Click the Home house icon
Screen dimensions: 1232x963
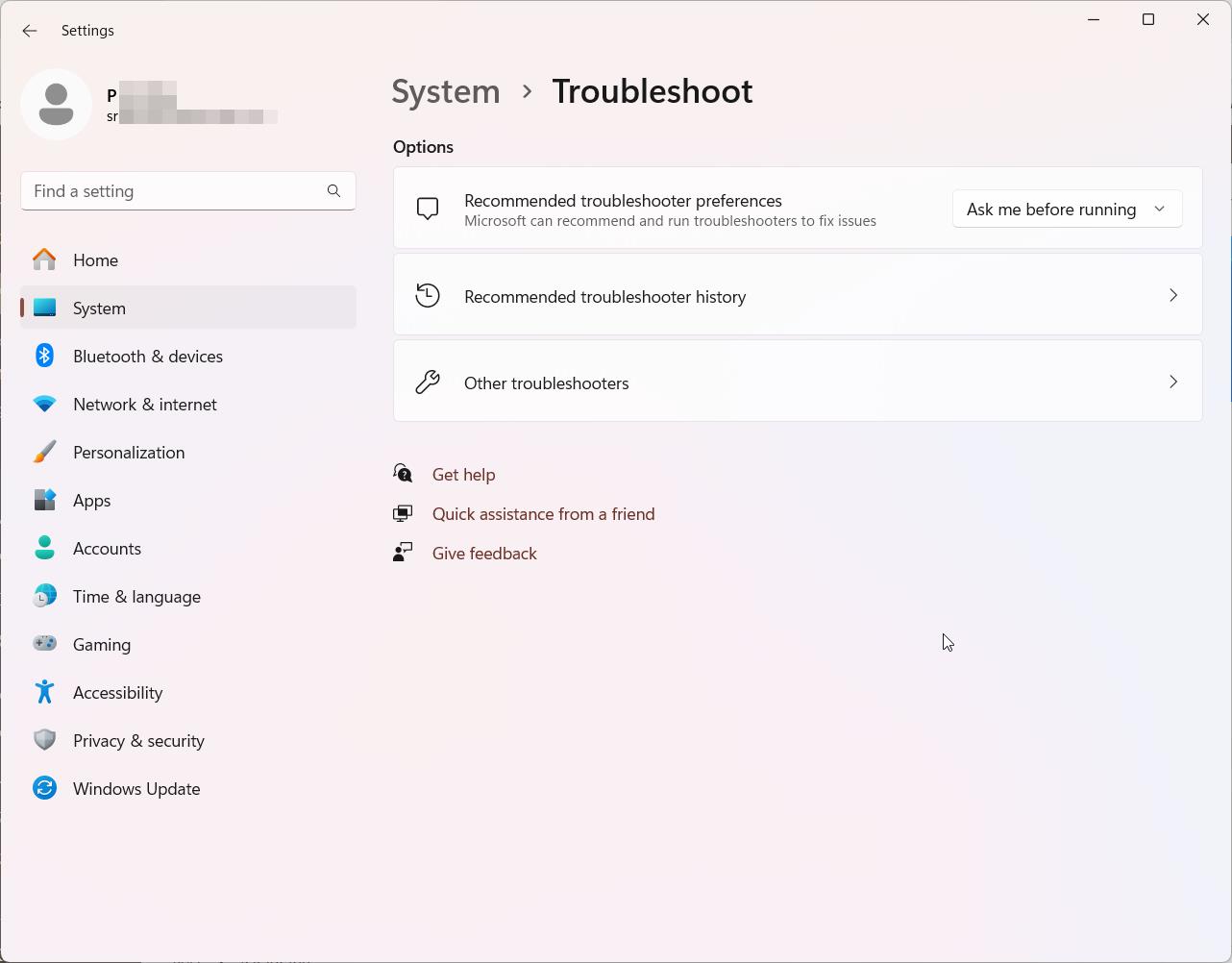pos(44,259)
